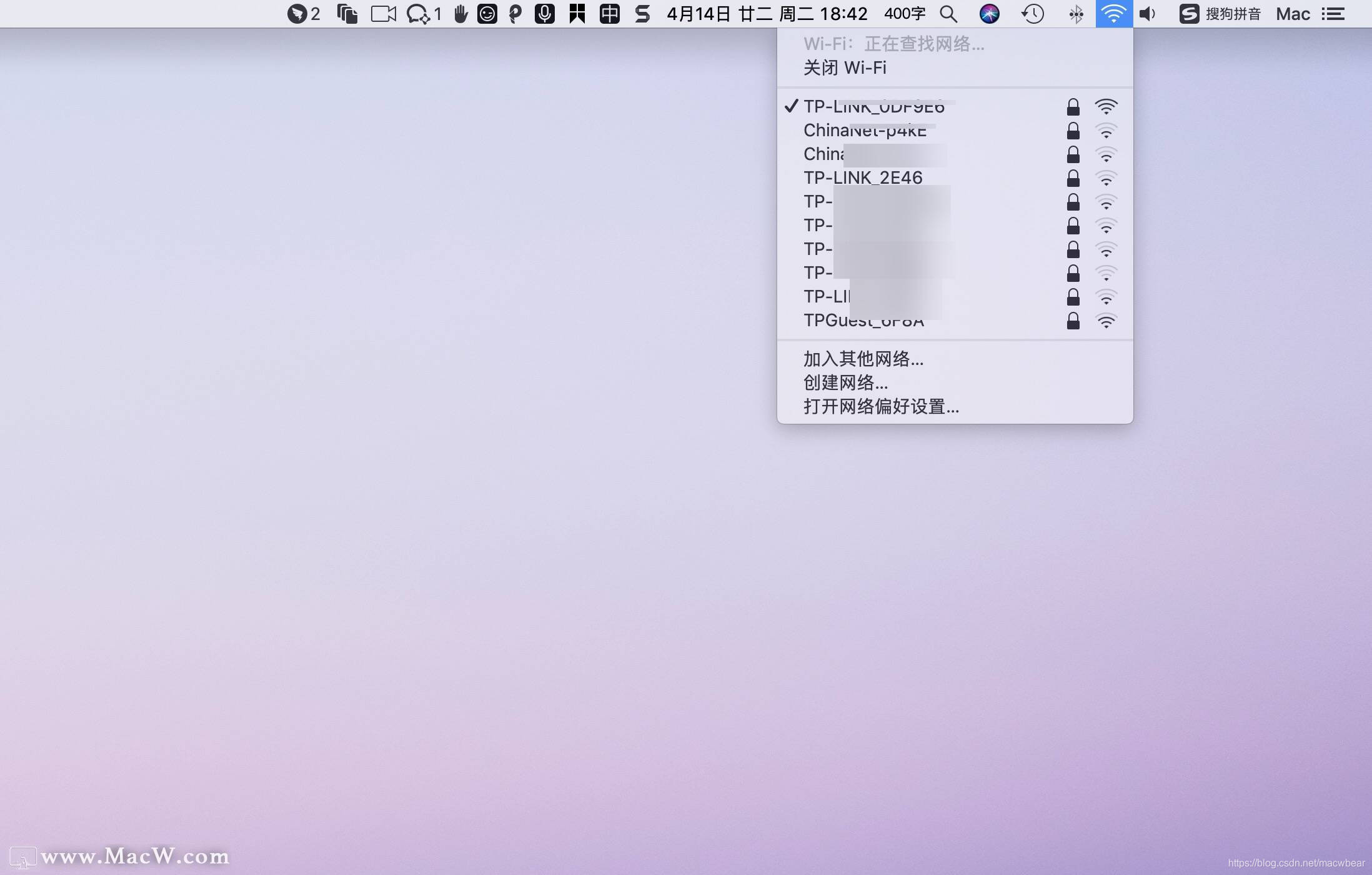Click the 中 input method icon
Viewport: 1372px width, 875px height.
coord(610,14)
